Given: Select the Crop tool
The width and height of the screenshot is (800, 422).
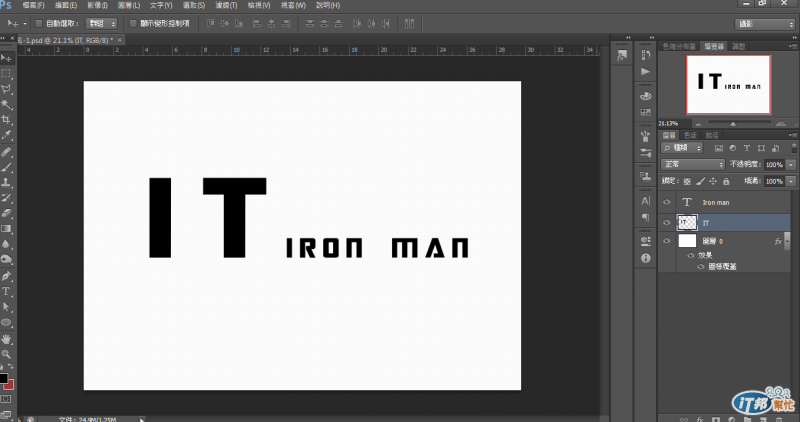Looking at the screenshot, I should 6,119.
